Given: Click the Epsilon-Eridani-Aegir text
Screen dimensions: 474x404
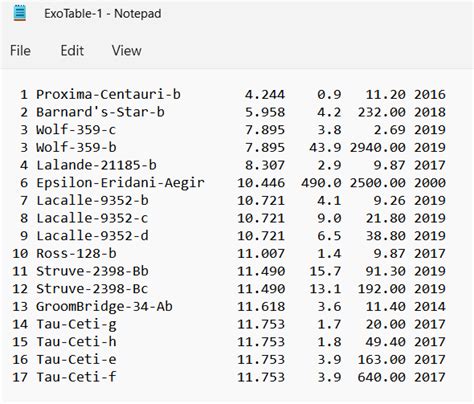Looking at the screenshot, I should pyautogui.click(x=120, y=183).
